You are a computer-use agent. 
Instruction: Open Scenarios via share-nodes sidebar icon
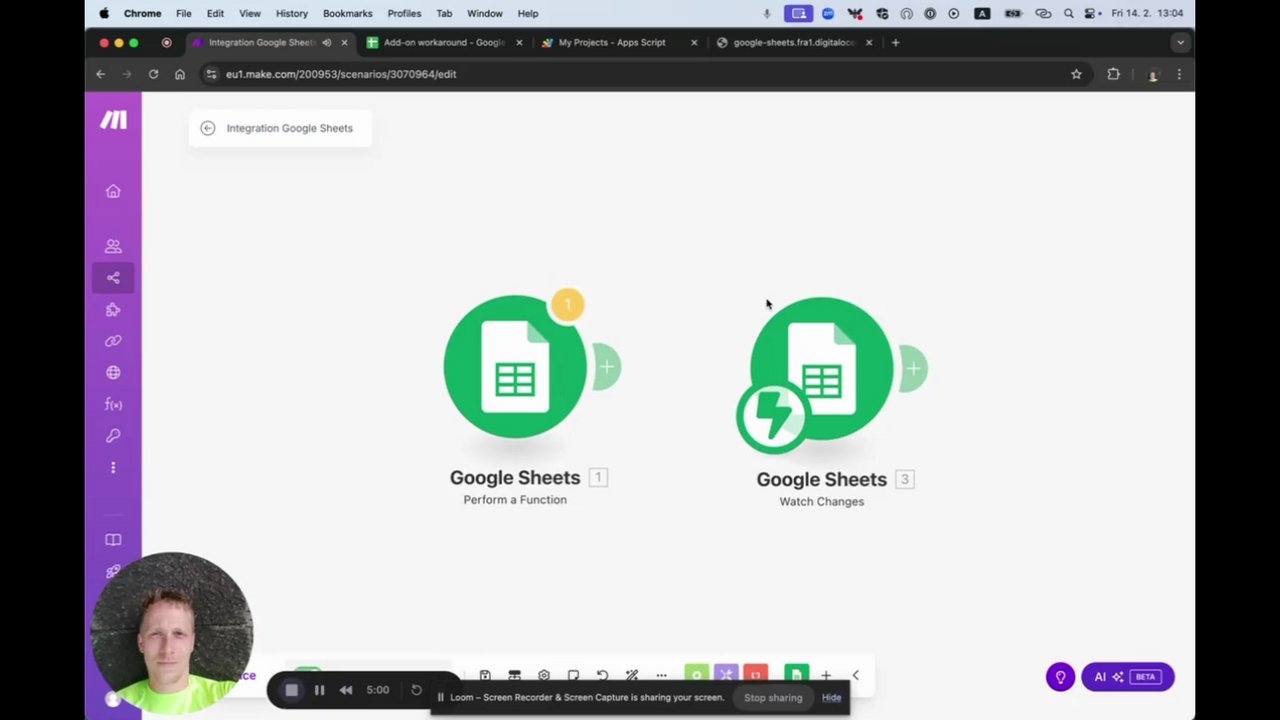(x=113, y=278)
